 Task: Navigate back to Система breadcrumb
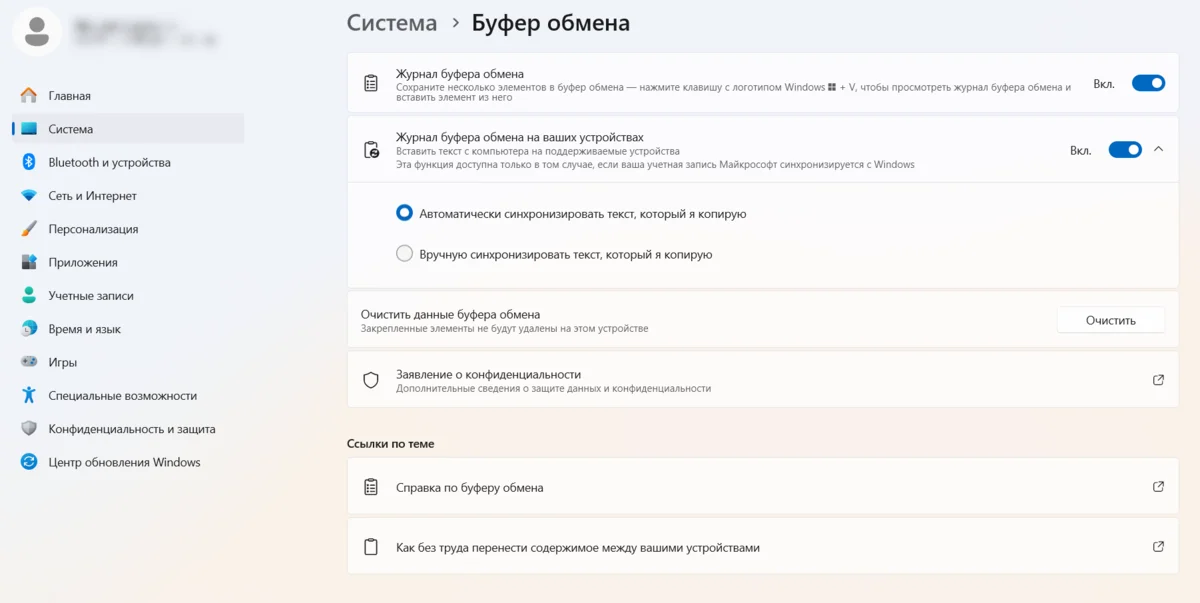[391, 23]
